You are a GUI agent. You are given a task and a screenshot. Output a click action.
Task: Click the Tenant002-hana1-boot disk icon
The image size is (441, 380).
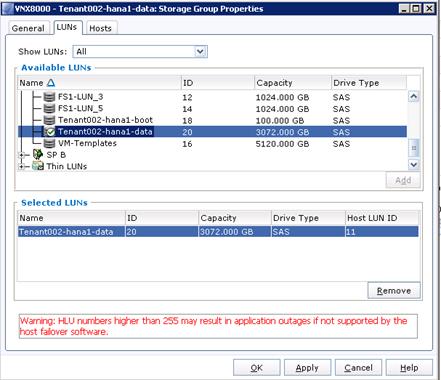click(x=49, y=120)
